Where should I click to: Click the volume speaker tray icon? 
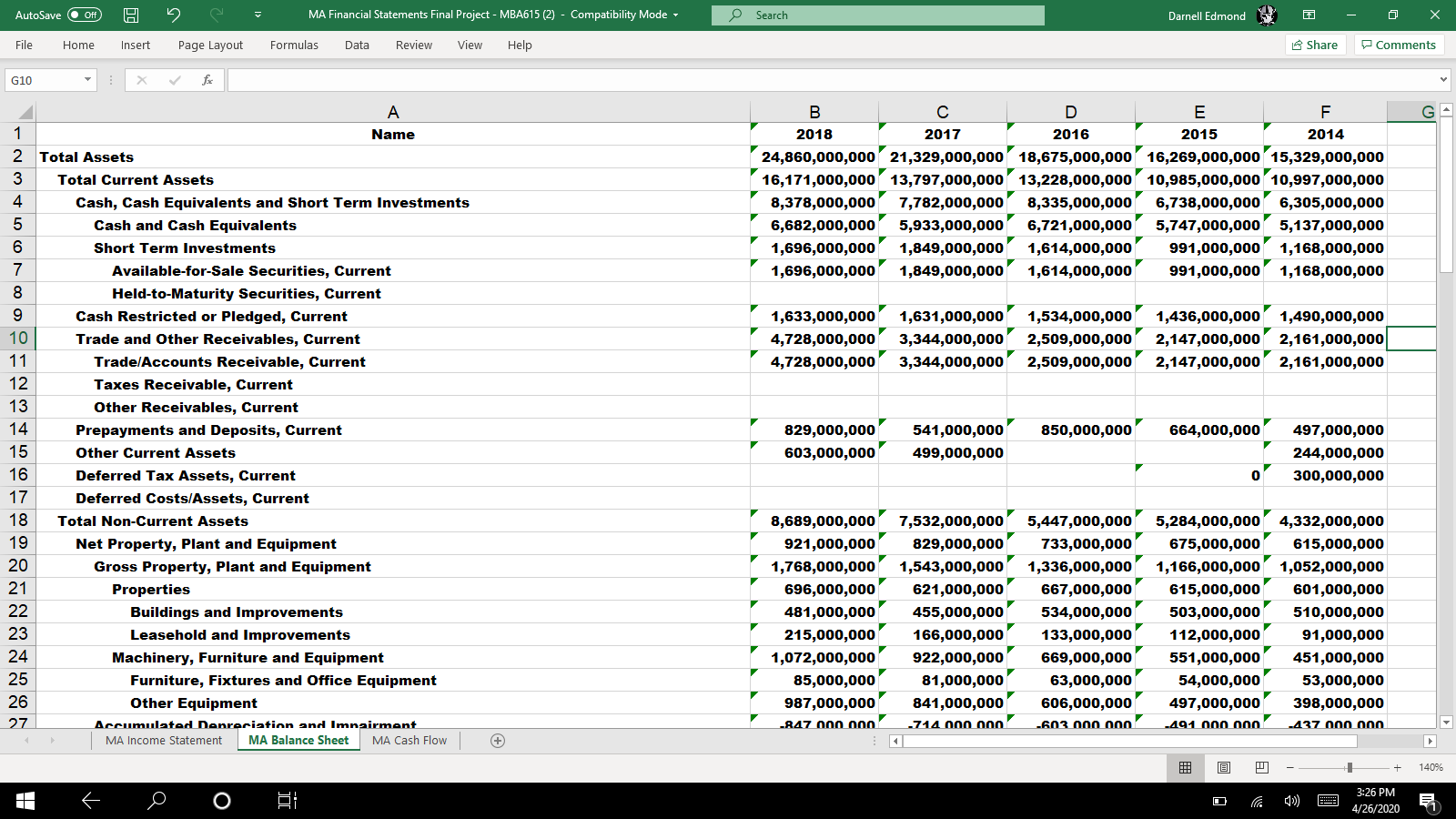1291,801
